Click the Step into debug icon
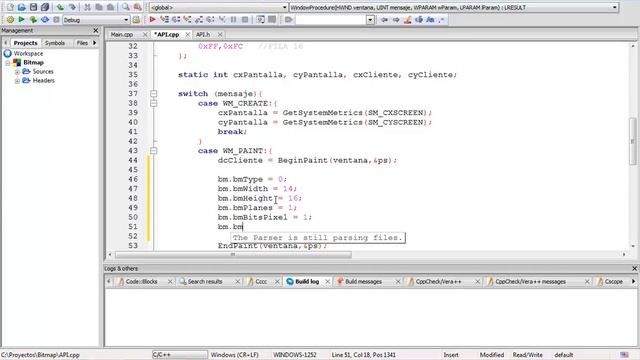The height and width of the screenshot is (360, 640). [x=187, y=19]
